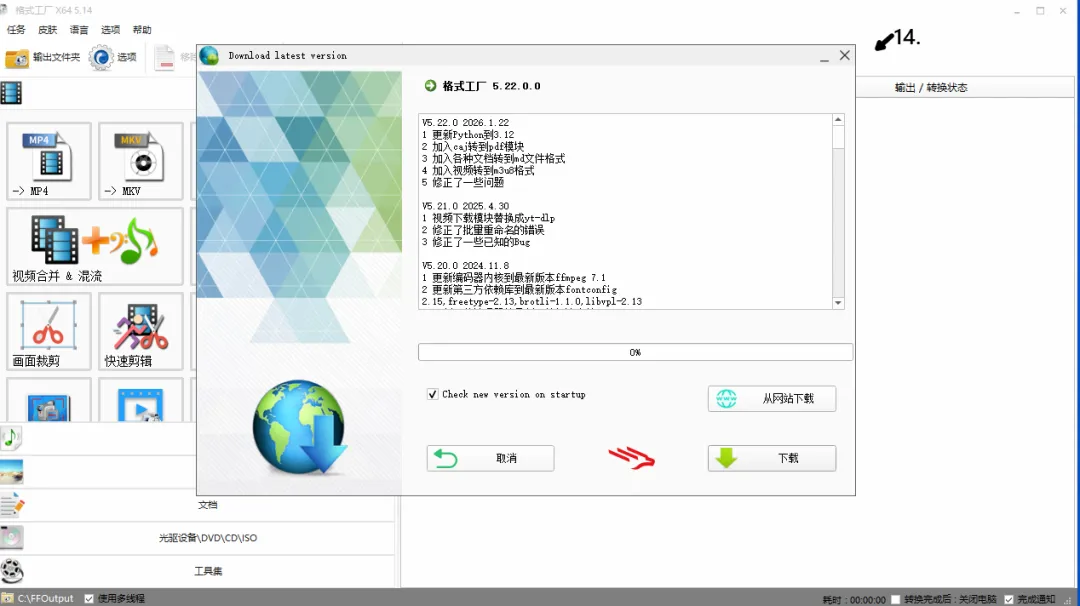Open the 皮肤 menu

click(48, 30)
